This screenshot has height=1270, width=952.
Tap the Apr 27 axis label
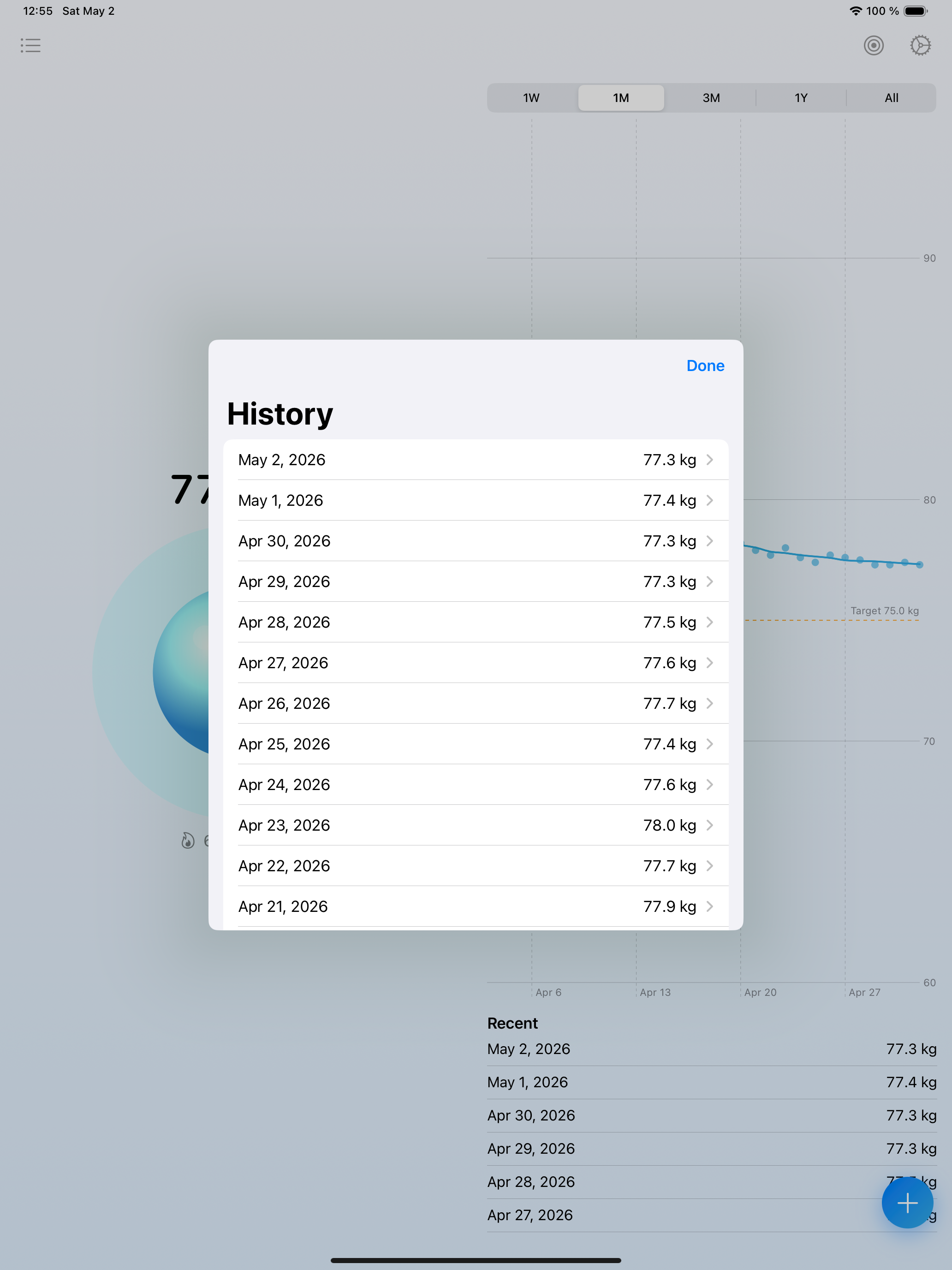pyautogui.click(x=864, y=992)
